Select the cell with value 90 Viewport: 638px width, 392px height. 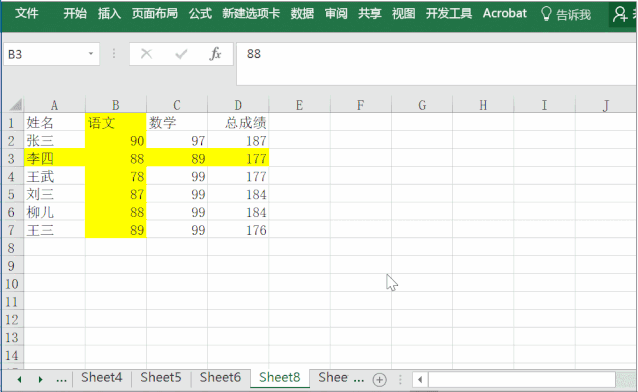point(116,140)
